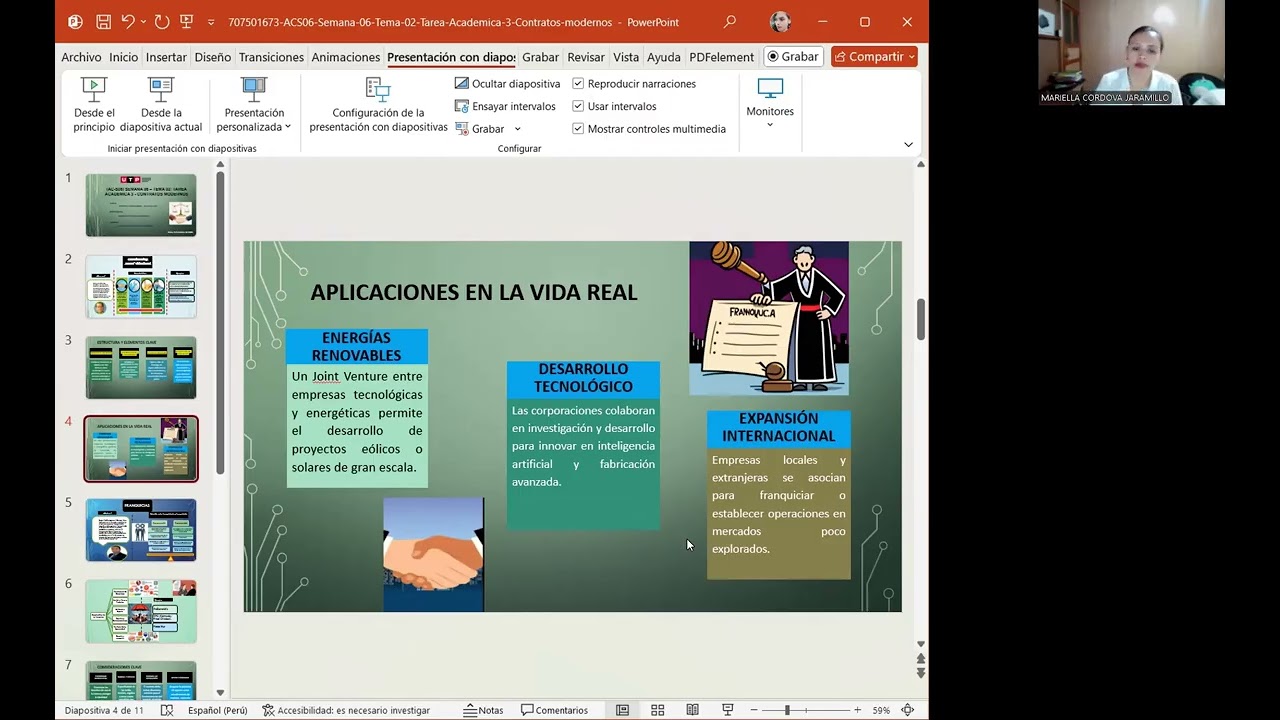The image size is (1280, 720).
Task: Click the spell check icon in status bar
Action: click(167, 710)
